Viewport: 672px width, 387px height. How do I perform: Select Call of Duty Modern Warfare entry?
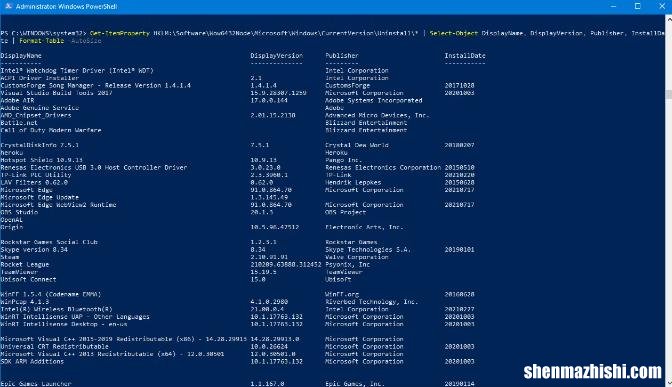[51, 130]
